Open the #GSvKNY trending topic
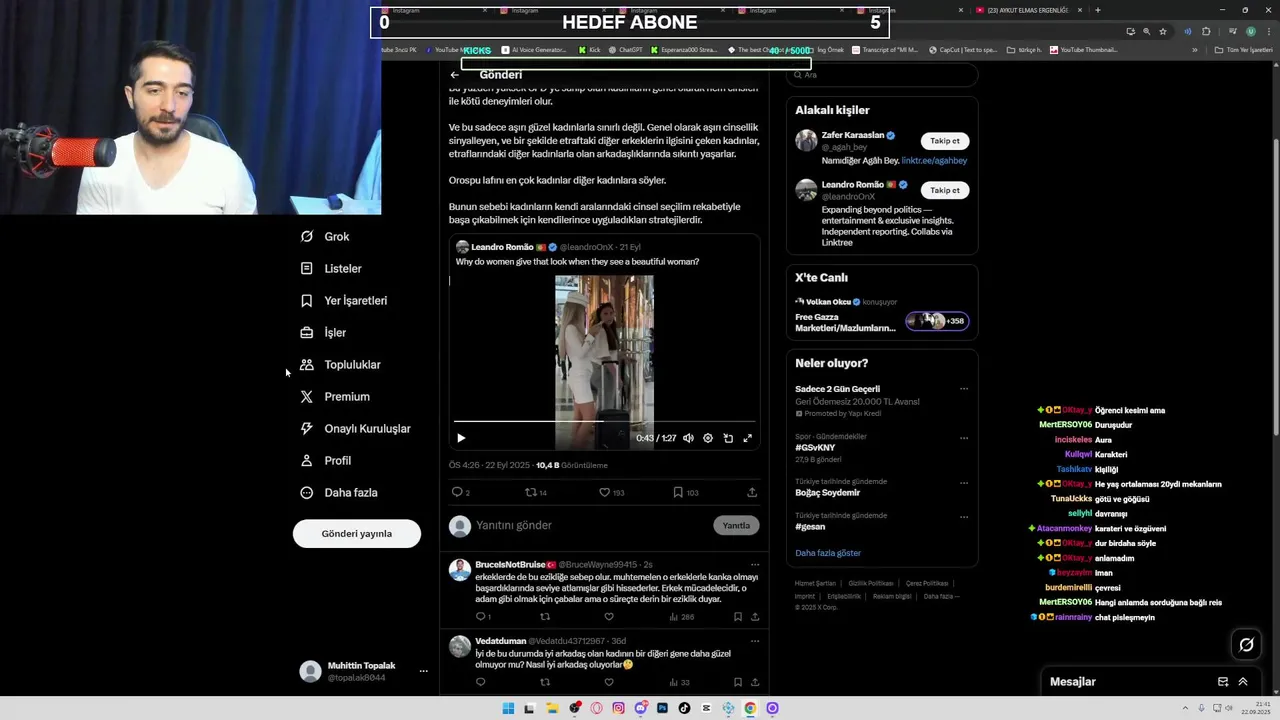 pyautogui.click(x=815, y=448)
